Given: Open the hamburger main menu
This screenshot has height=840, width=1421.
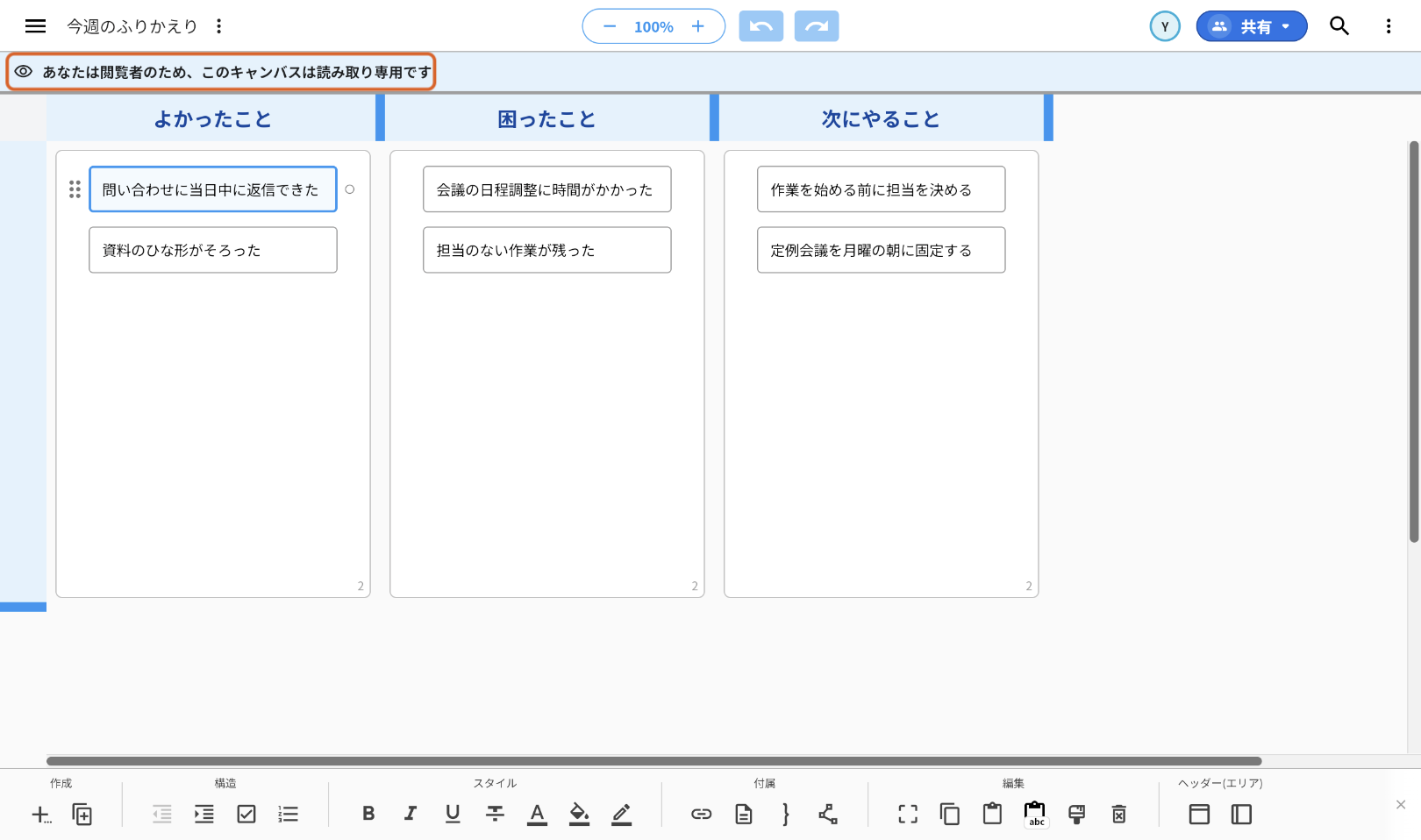Looking at the screenshot, I should [35, 26].
